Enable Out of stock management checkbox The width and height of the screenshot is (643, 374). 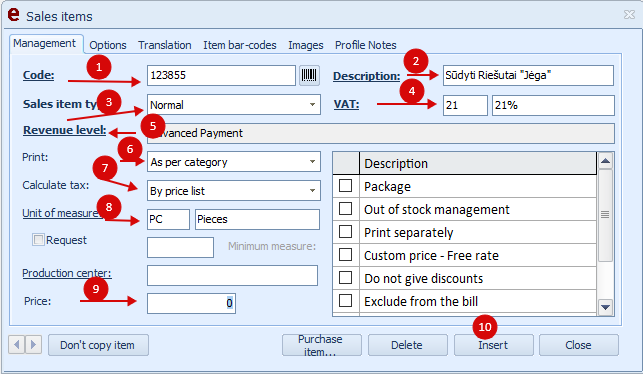345,209
